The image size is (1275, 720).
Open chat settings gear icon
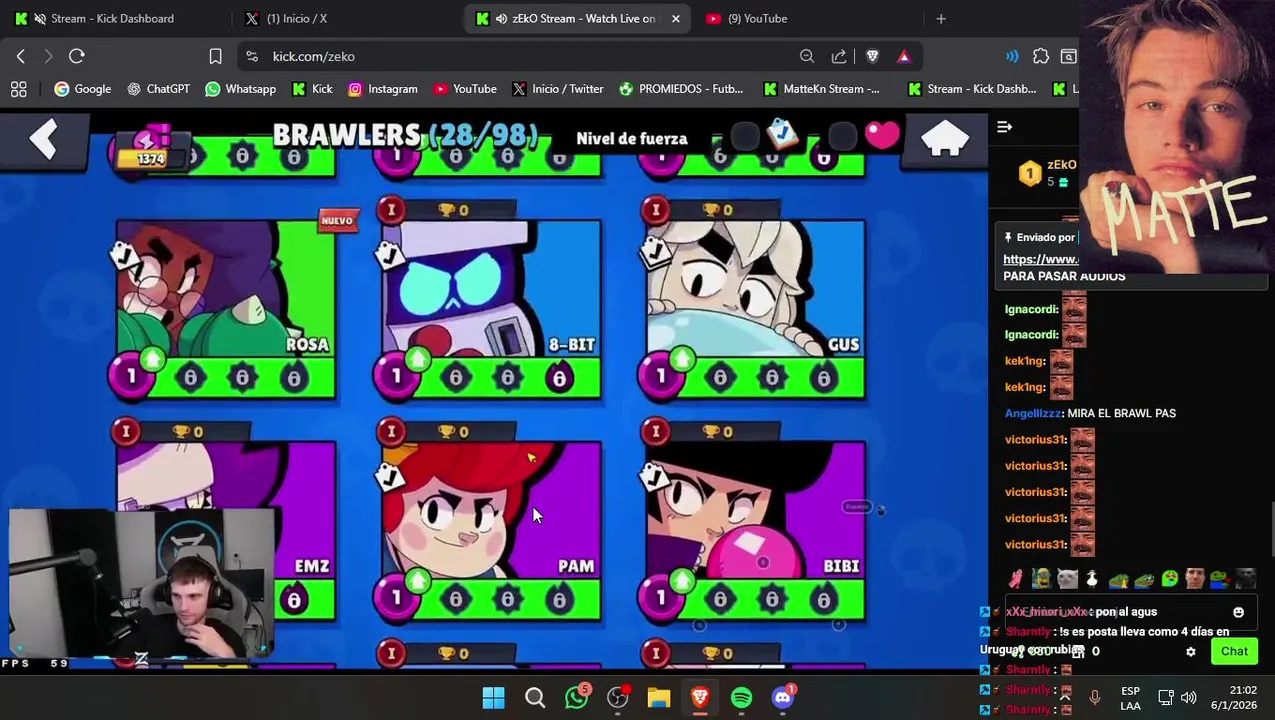[x=1190, y=652]
